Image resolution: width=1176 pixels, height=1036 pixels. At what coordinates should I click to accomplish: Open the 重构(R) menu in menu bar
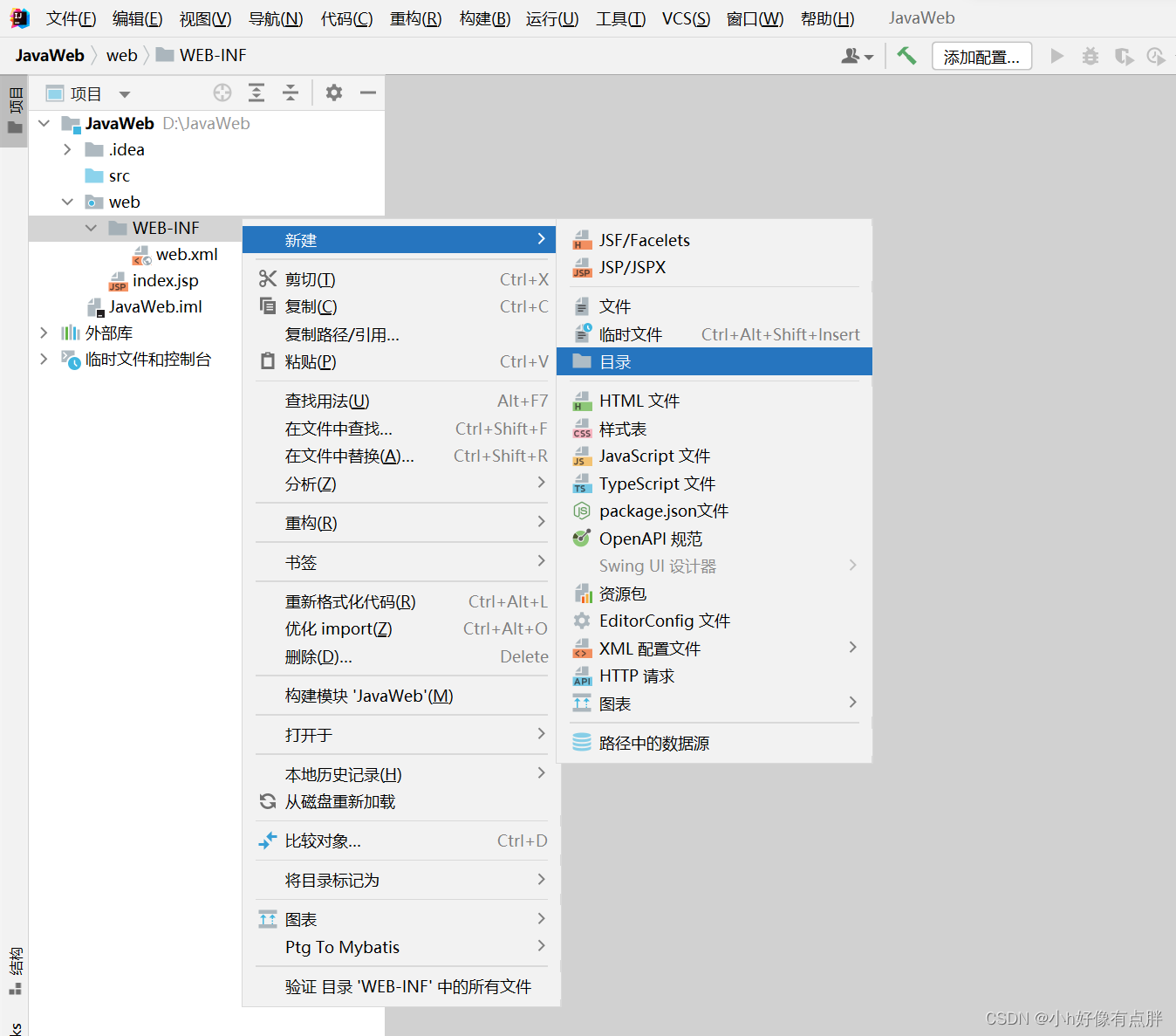coord(415,18)
